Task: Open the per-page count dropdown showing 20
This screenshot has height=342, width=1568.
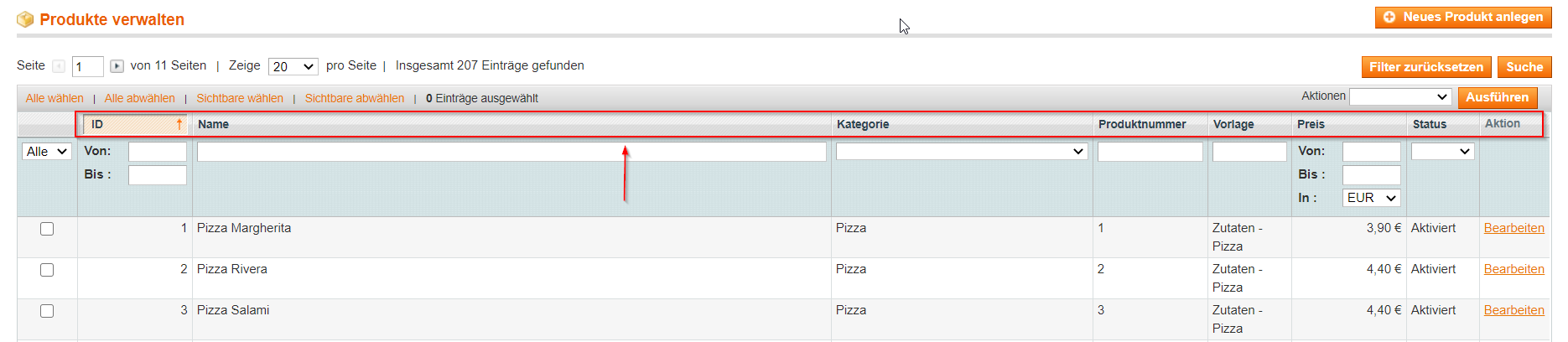Action: (293, 66)
